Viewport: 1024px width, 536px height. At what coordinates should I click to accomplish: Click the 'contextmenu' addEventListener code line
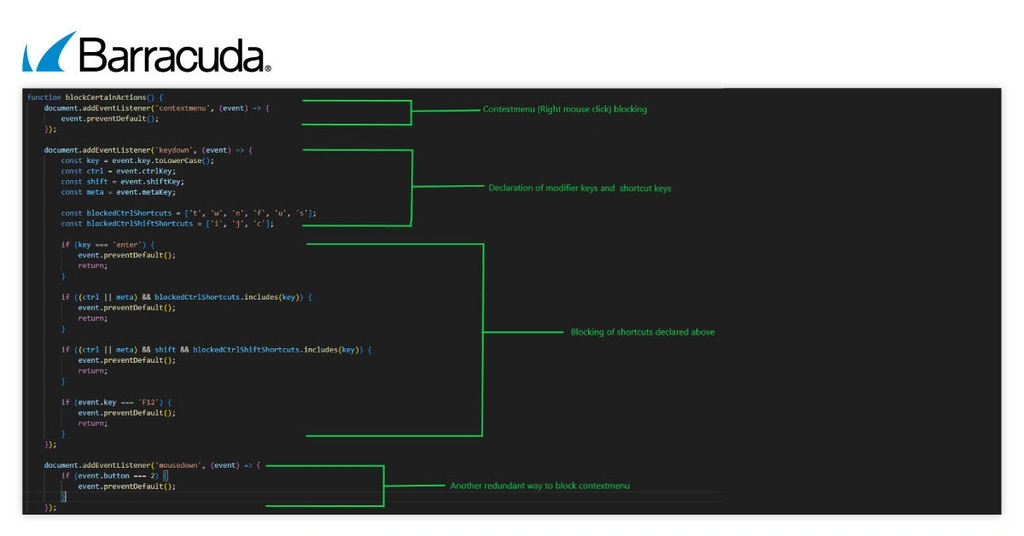[156, 108]
